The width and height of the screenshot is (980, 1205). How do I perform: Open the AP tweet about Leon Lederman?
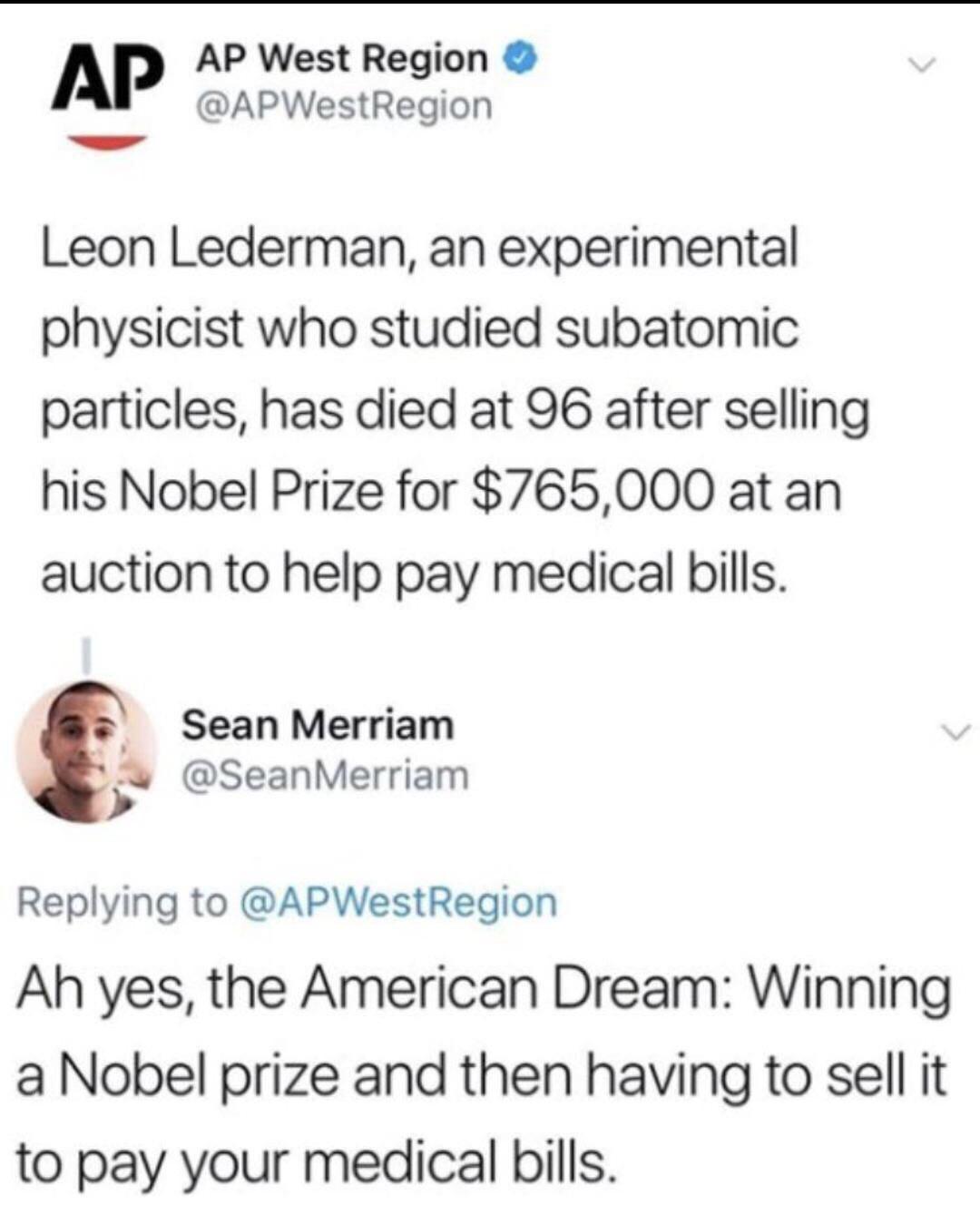tap(452, 410)
